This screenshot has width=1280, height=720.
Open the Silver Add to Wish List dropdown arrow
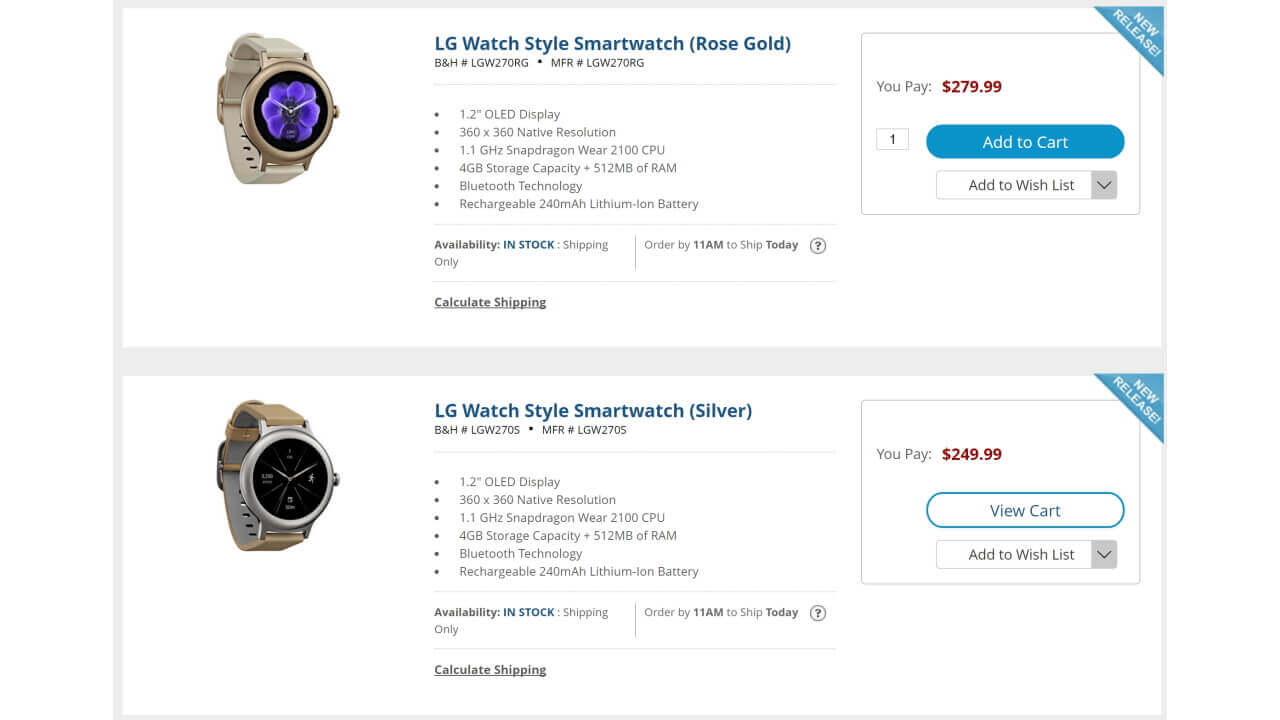(x=1103, y=553)
